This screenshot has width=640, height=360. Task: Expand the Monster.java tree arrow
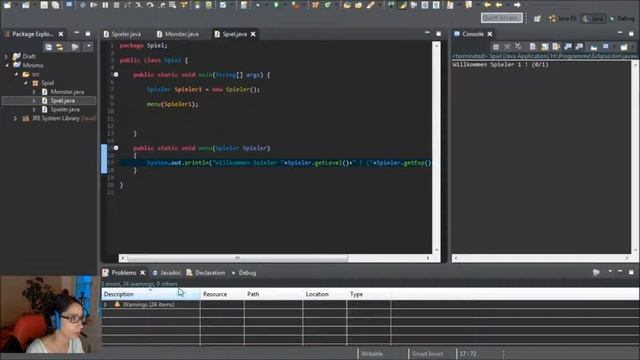(x=34, y=92)
